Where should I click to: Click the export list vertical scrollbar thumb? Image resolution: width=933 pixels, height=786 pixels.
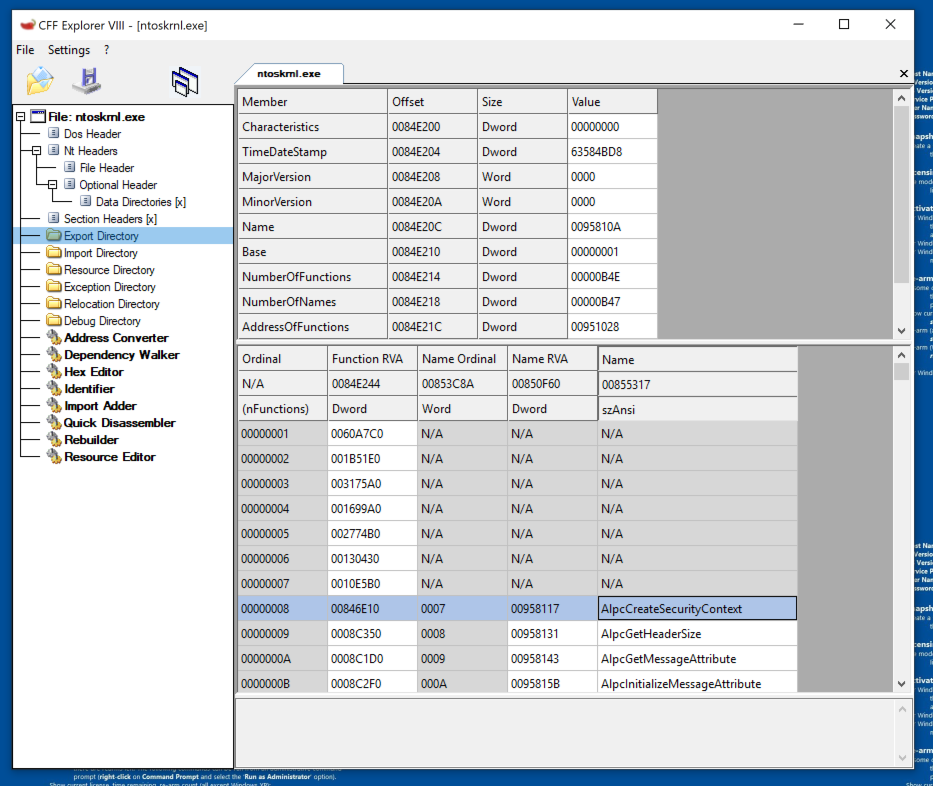click(x=901, y=372)
